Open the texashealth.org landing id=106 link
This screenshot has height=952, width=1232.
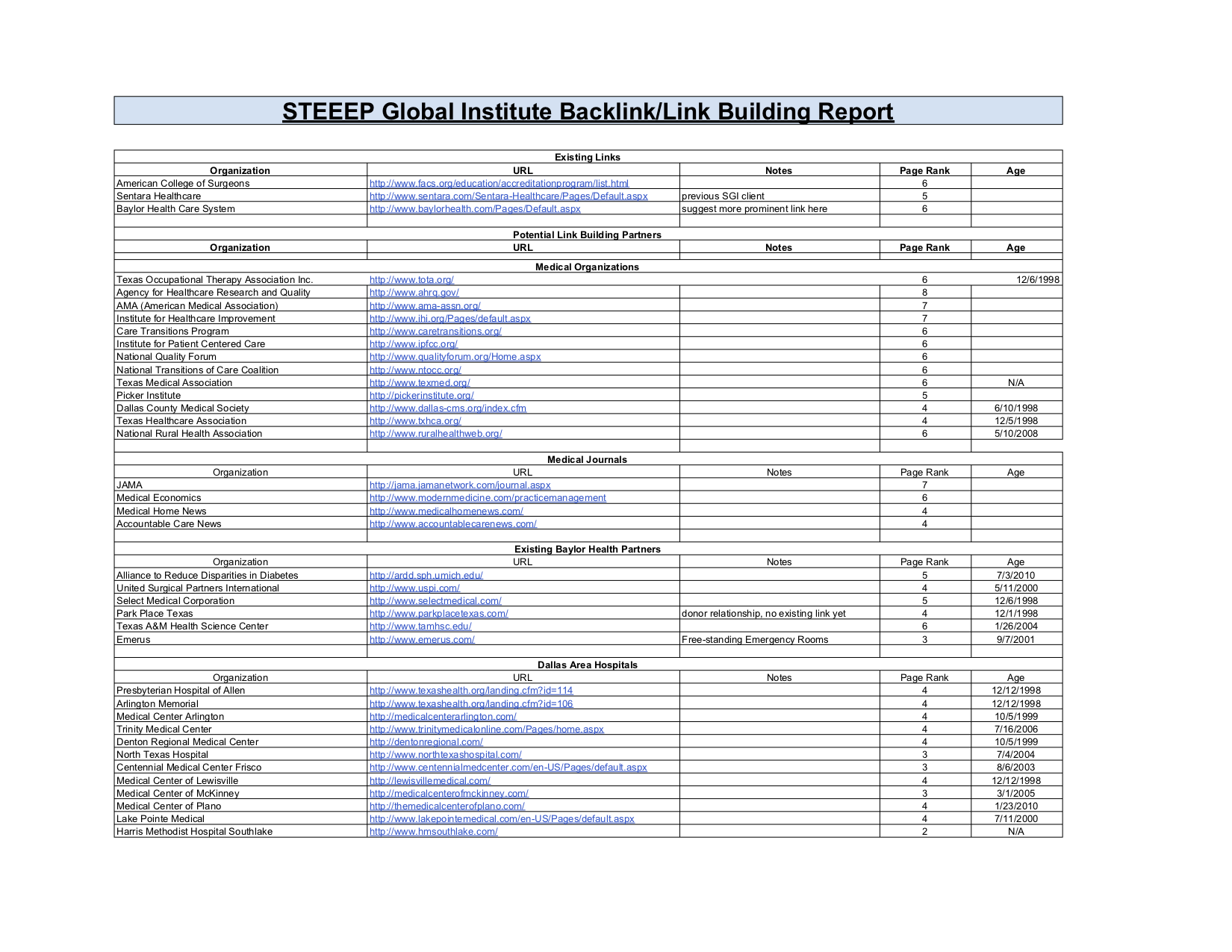coord(471,703)
